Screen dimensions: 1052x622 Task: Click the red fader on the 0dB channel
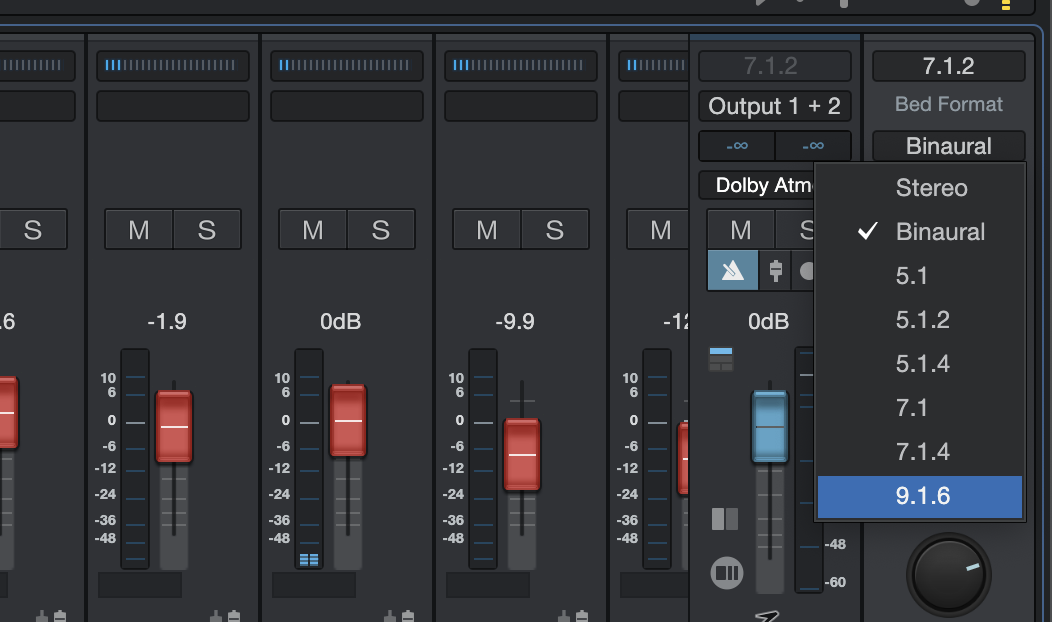click(x=348, y=420)
